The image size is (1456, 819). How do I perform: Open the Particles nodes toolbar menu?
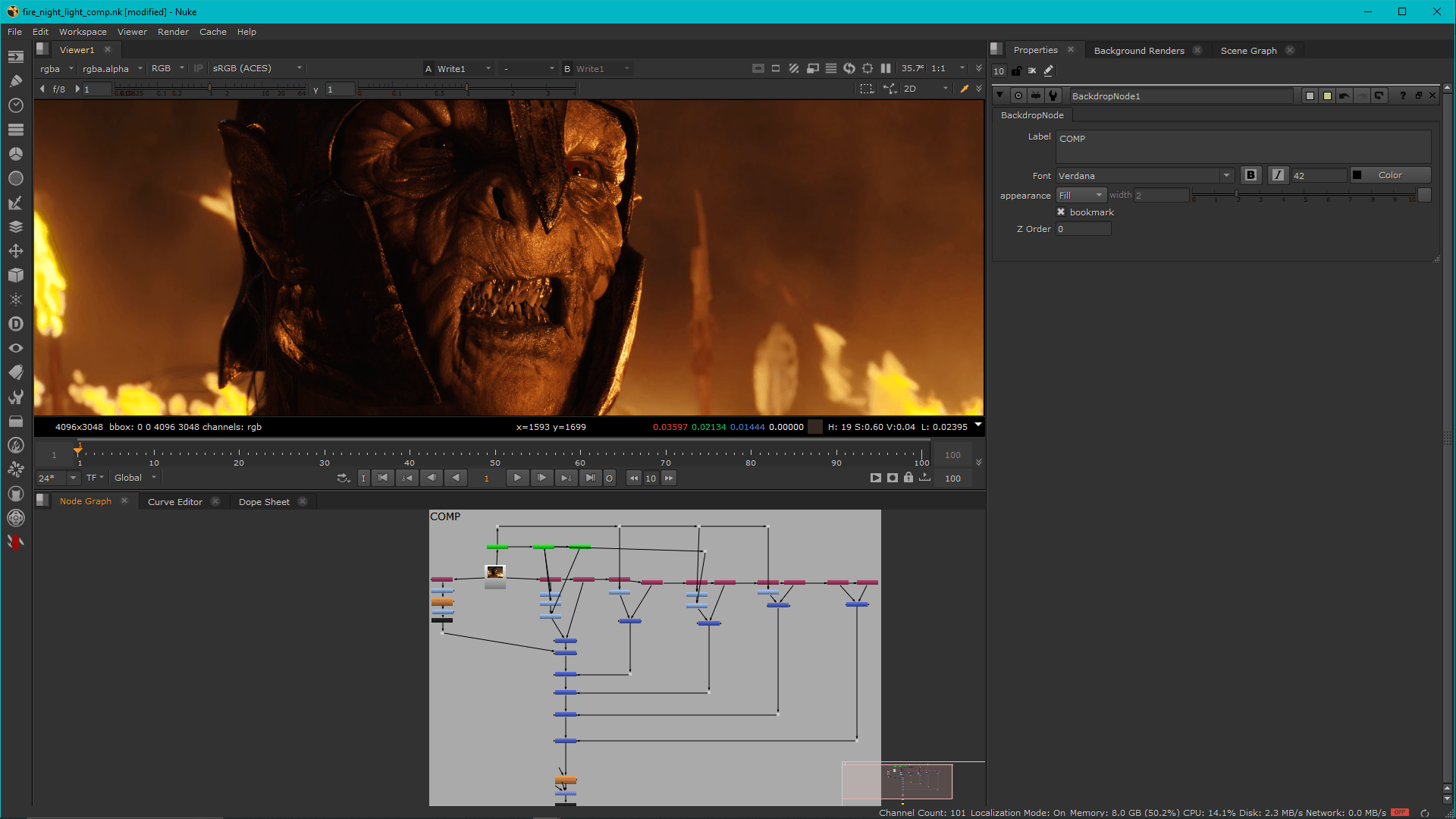click(16, 300)
